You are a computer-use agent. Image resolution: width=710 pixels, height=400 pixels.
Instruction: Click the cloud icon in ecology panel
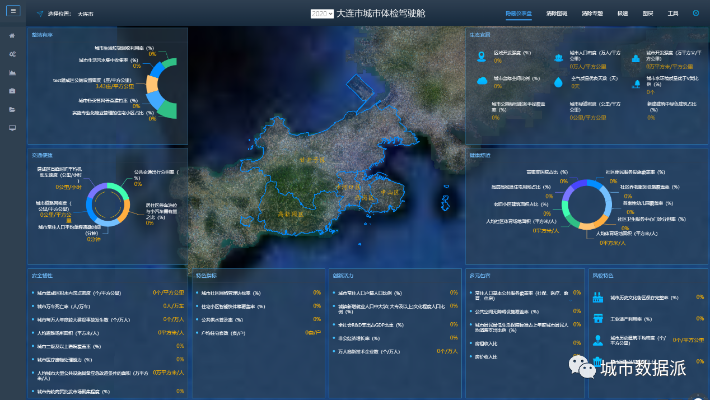482,80
